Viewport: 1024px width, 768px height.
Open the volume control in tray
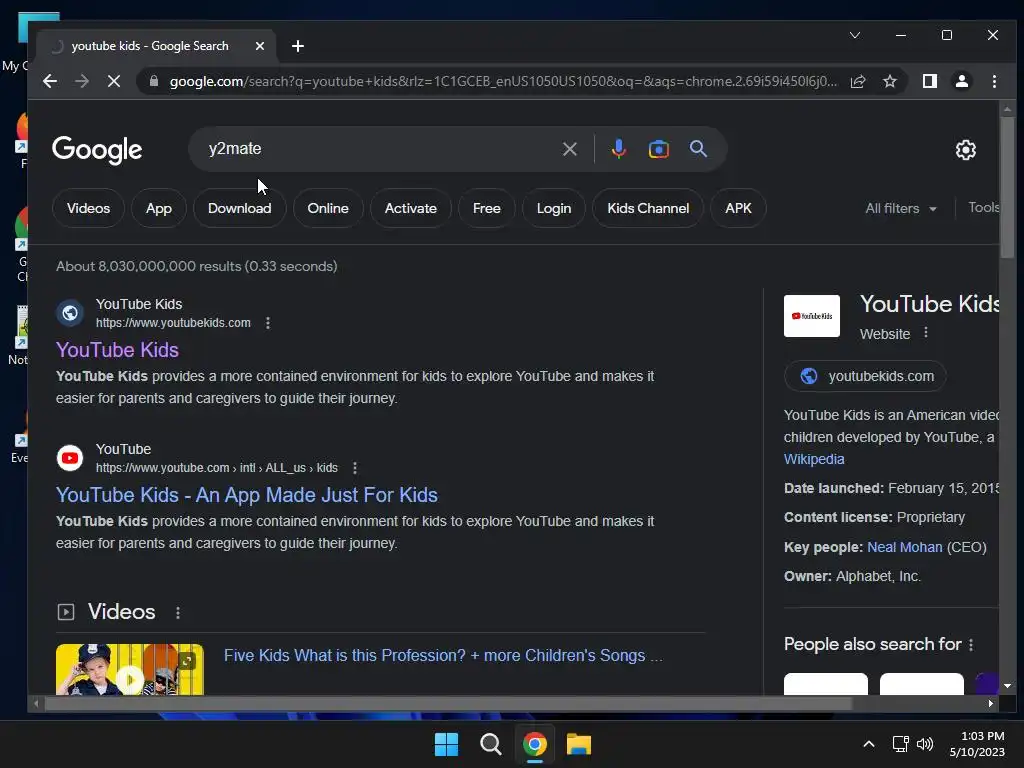coord(925,744)
